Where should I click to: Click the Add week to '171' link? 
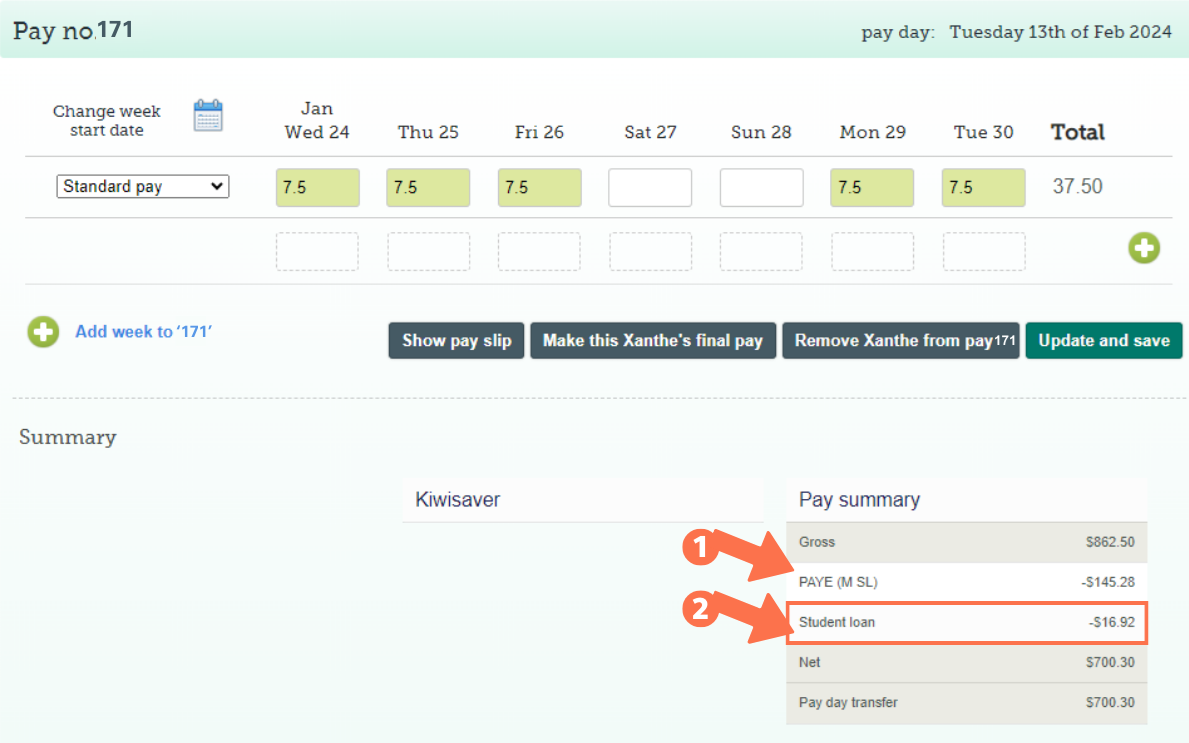[x=143, y=332]
